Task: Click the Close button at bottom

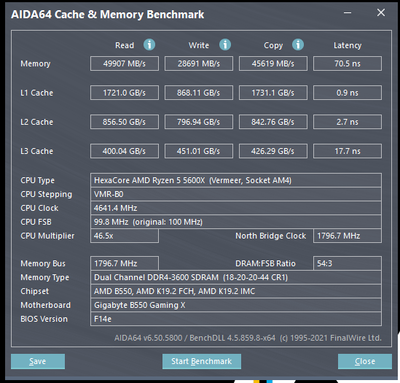Action: [x=365, y=361]
